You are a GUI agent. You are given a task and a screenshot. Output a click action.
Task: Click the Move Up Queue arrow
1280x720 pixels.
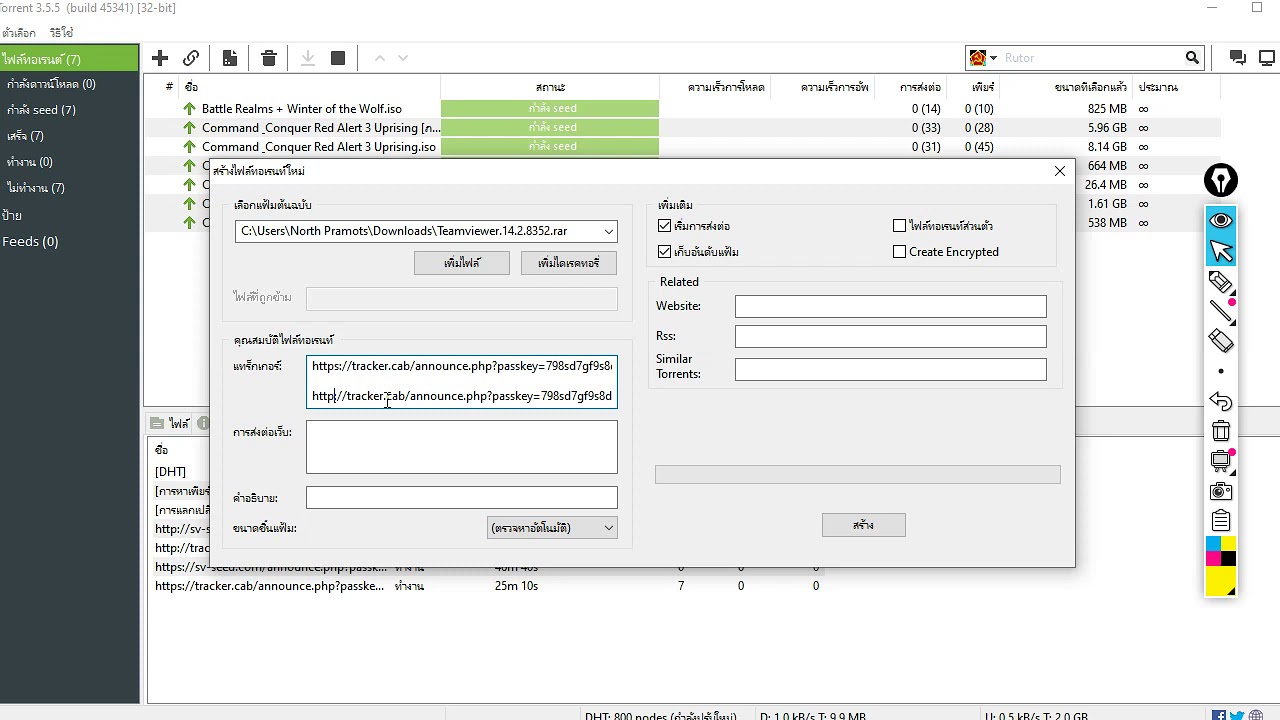coord(380,58)
